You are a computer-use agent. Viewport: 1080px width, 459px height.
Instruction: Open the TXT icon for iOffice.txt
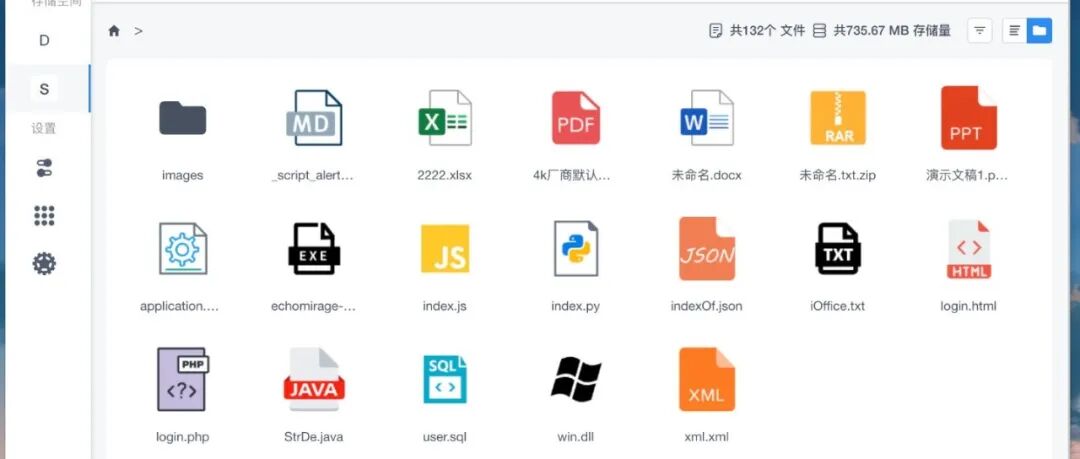pos(838,249)
